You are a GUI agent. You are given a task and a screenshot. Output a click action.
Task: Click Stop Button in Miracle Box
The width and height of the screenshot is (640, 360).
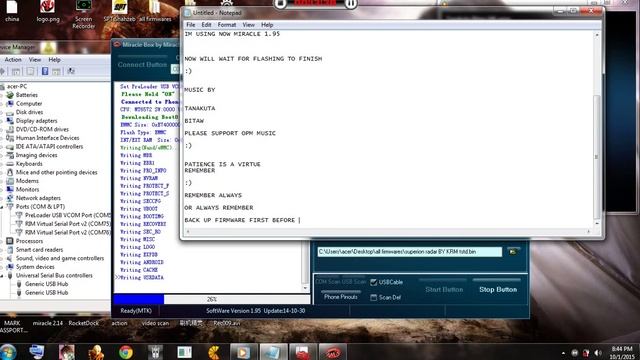click(498, 289)
